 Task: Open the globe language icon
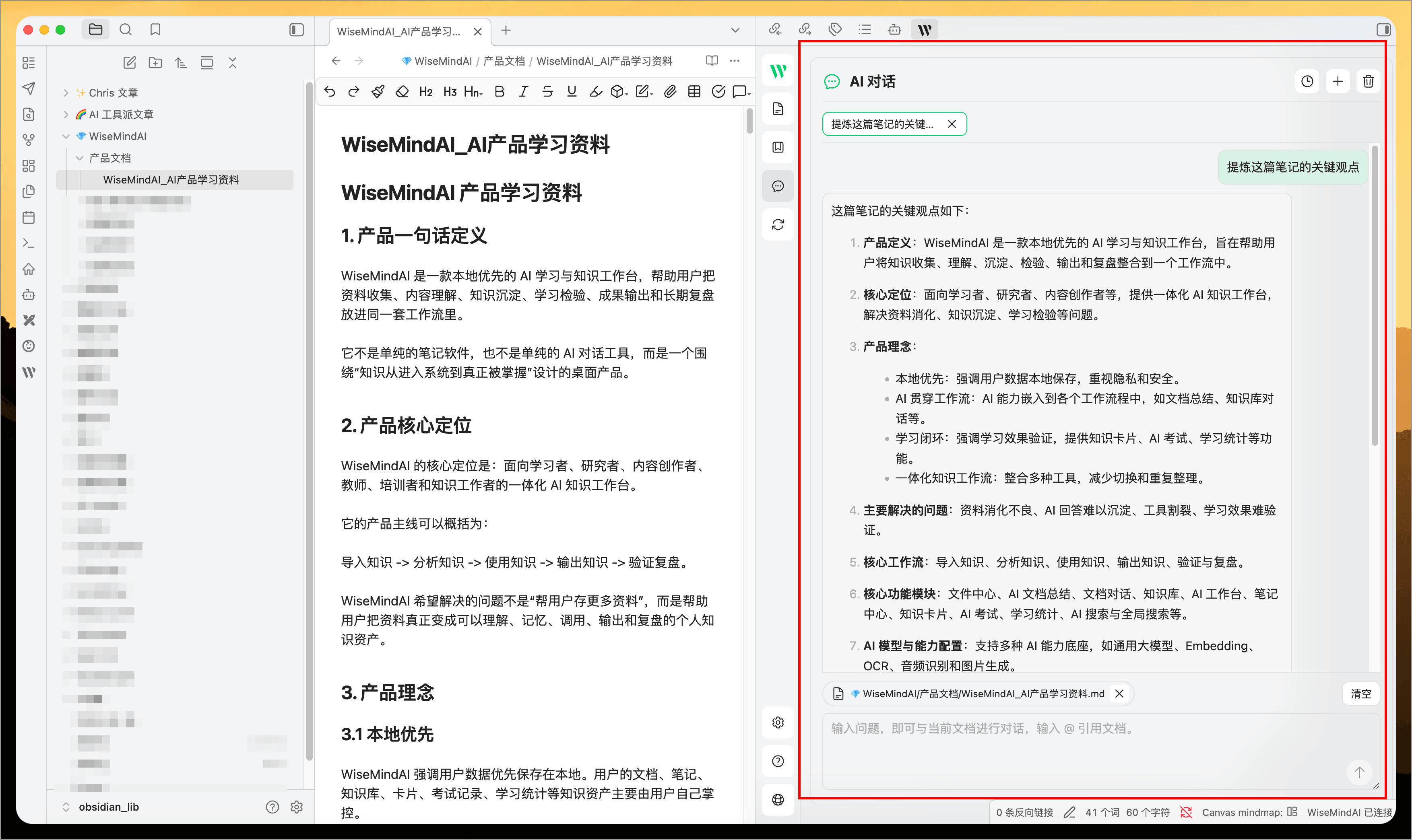778,799
